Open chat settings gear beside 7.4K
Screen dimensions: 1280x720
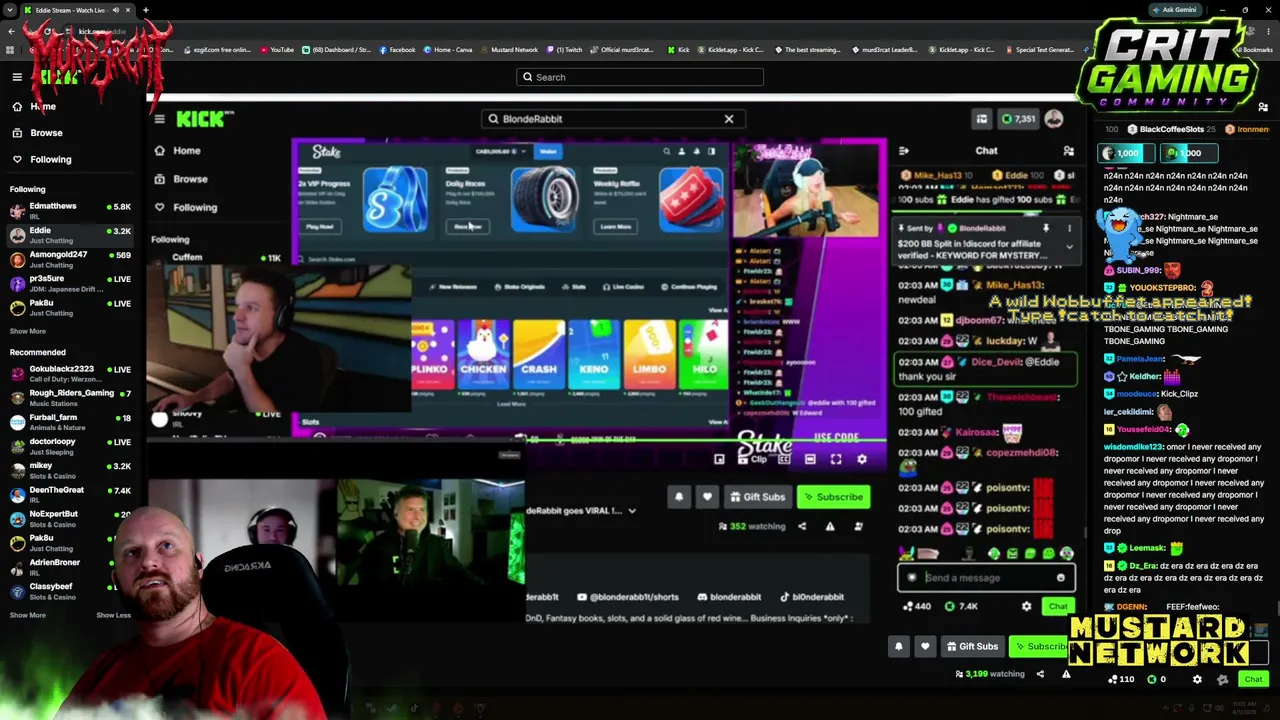(x=1027, y=606)
